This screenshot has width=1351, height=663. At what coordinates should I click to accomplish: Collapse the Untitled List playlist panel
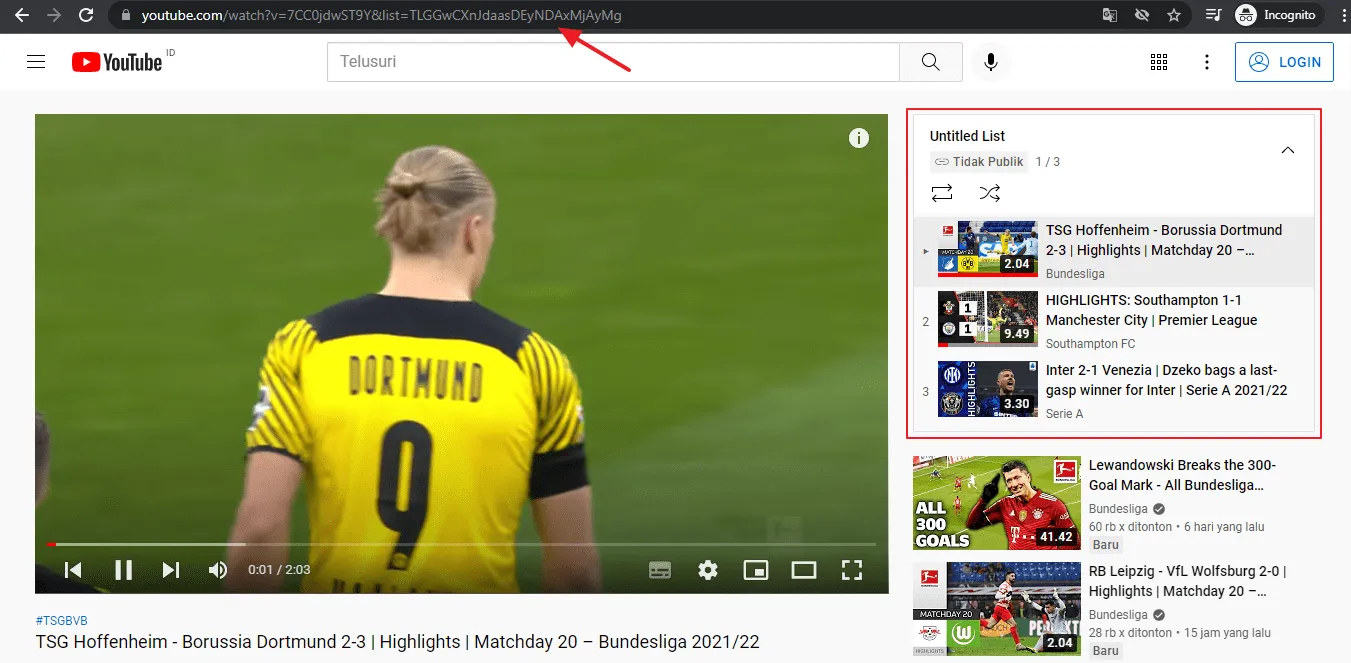click(1288, 150)
